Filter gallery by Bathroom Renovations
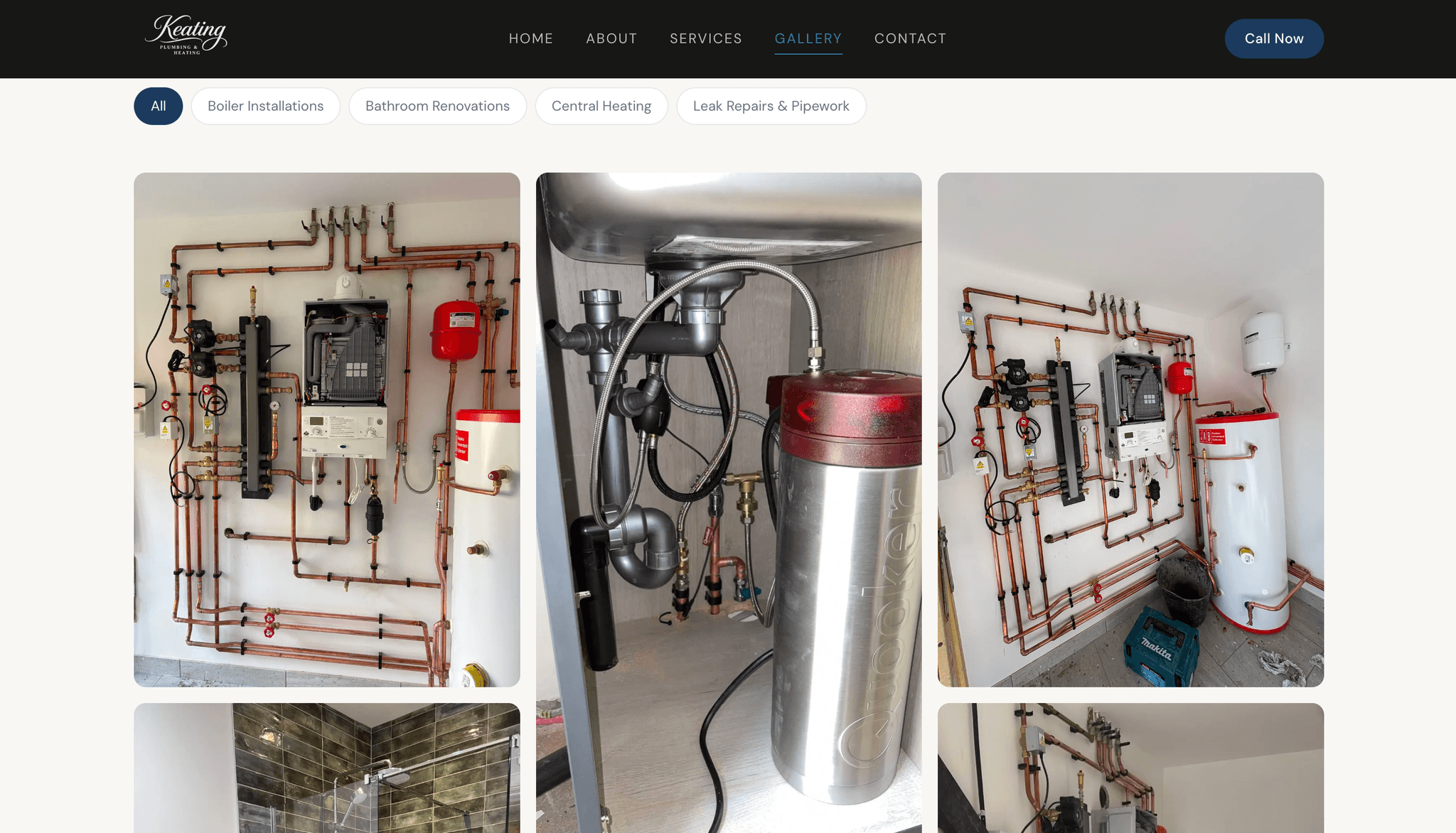The image size is (1456, 833). [437, 106]
